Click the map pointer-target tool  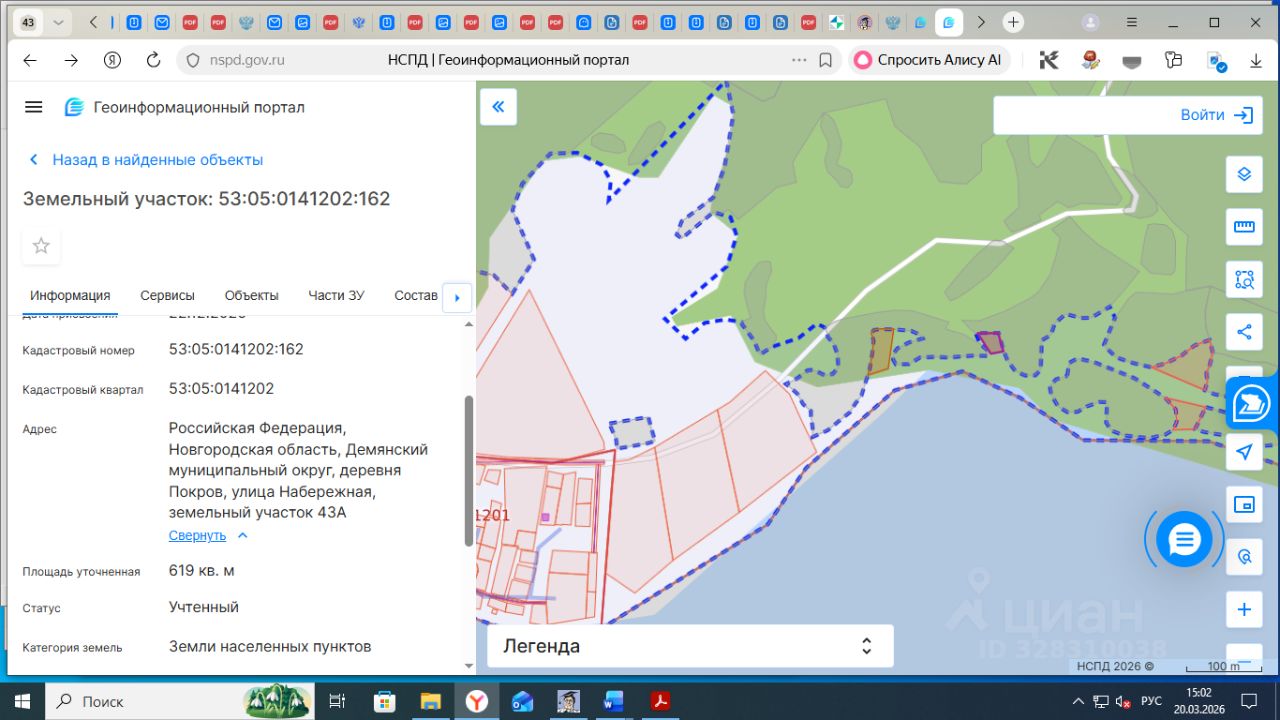(1244, 557)
